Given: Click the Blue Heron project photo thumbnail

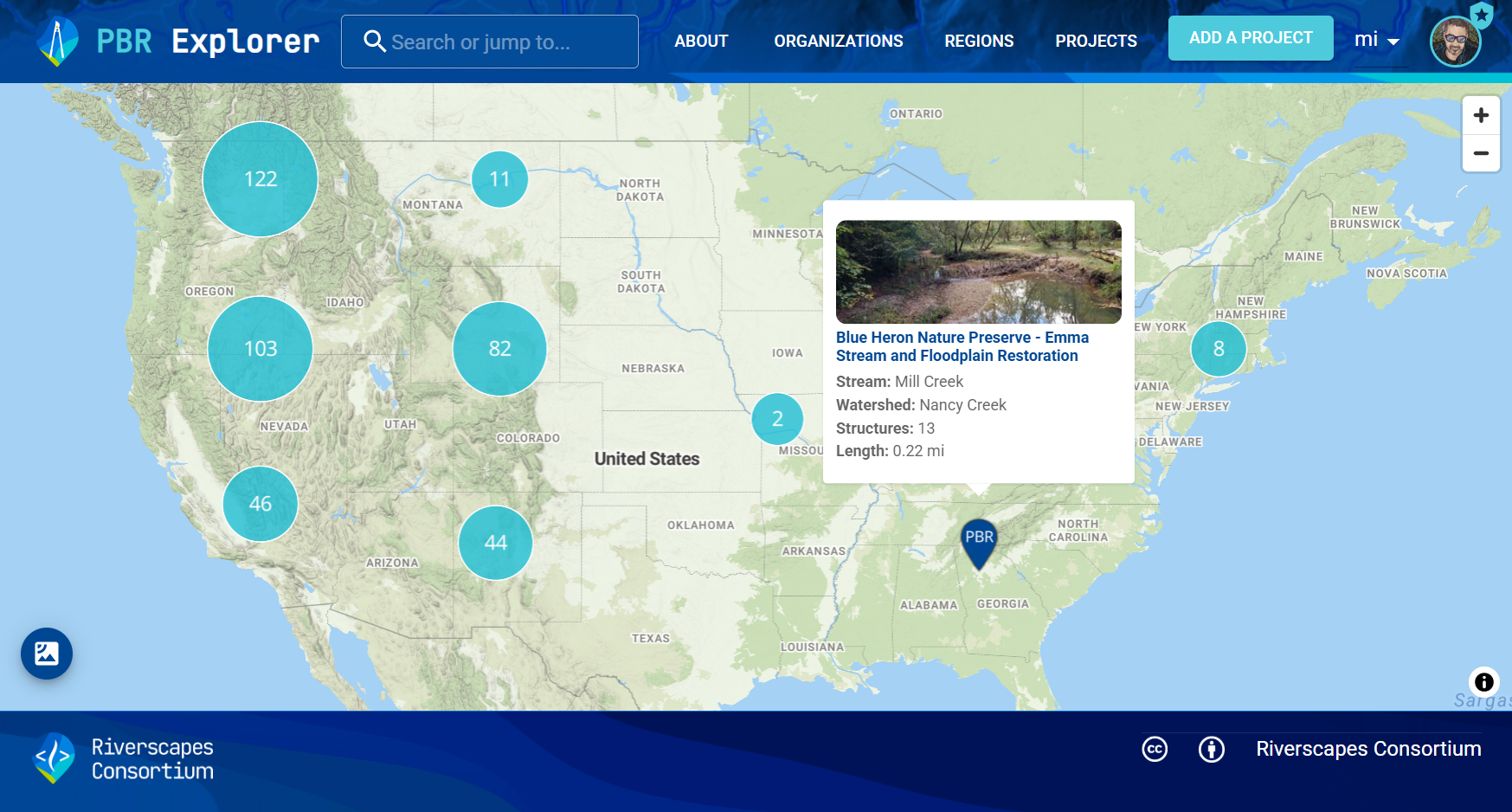Looking at the screenshot, I should point(978,272).
